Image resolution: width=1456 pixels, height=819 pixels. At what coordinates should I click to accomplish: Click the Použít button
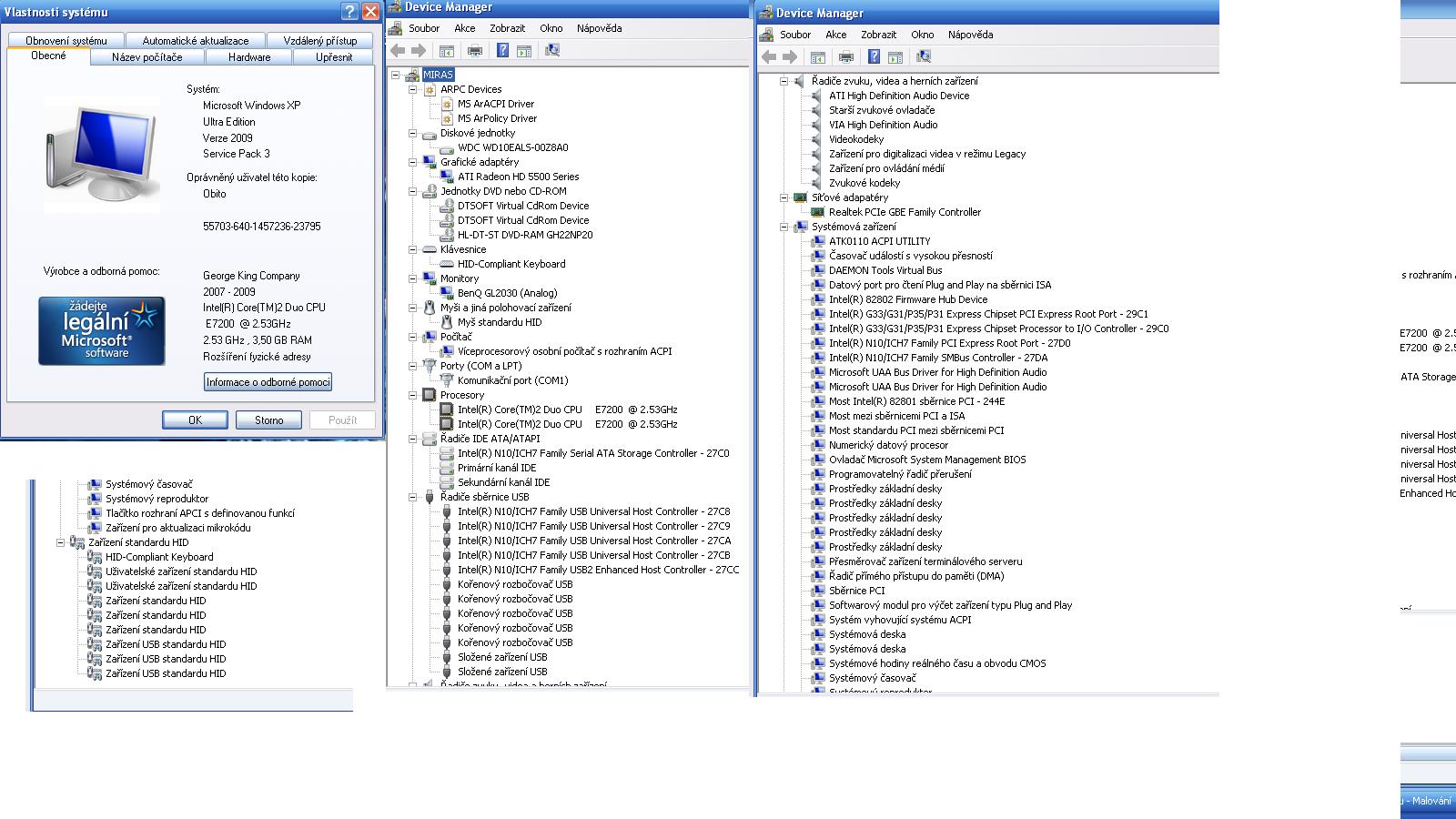(343, 420)
